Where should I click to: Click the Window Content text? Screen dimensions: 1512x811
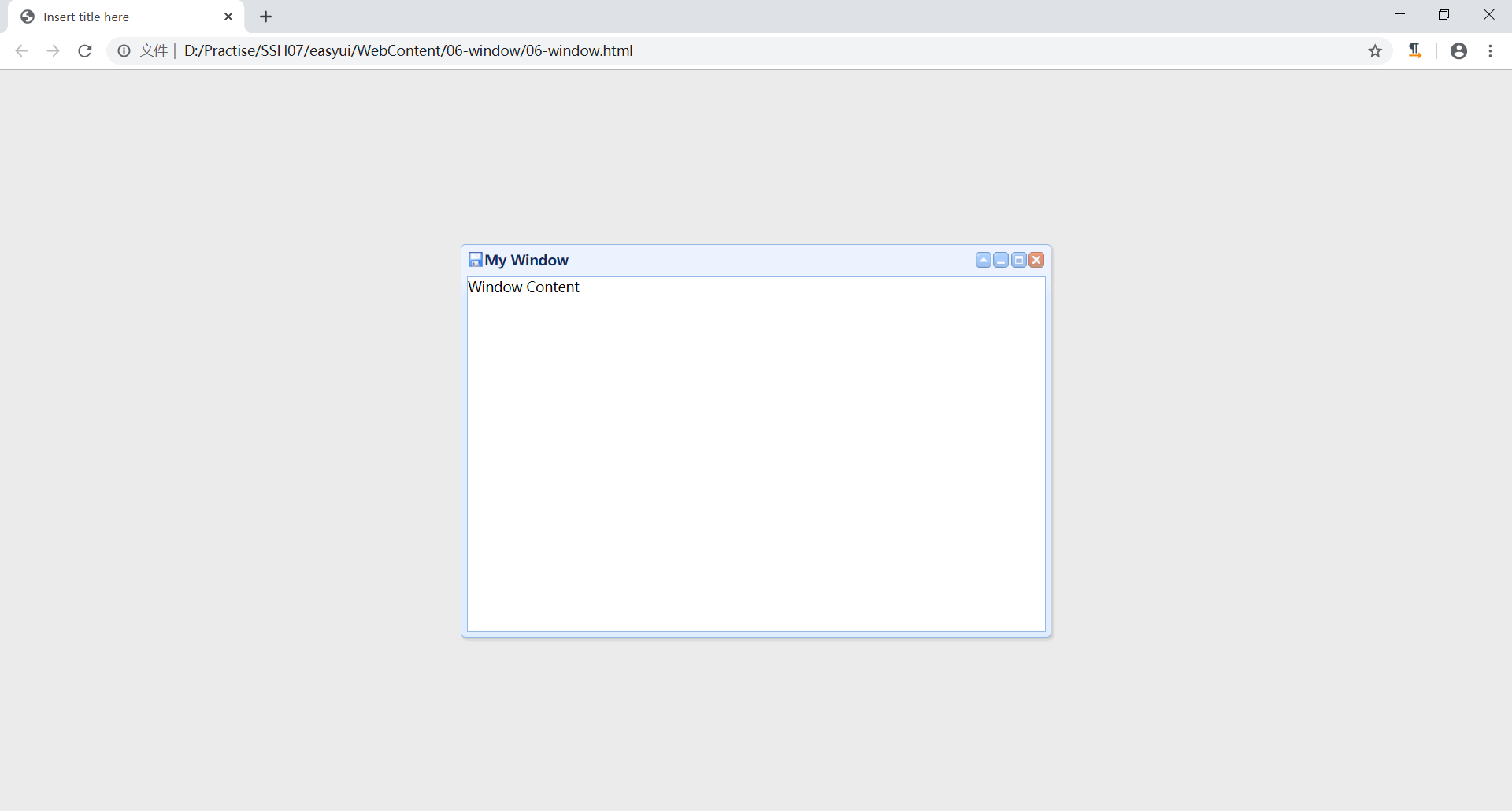click(524, 287)
